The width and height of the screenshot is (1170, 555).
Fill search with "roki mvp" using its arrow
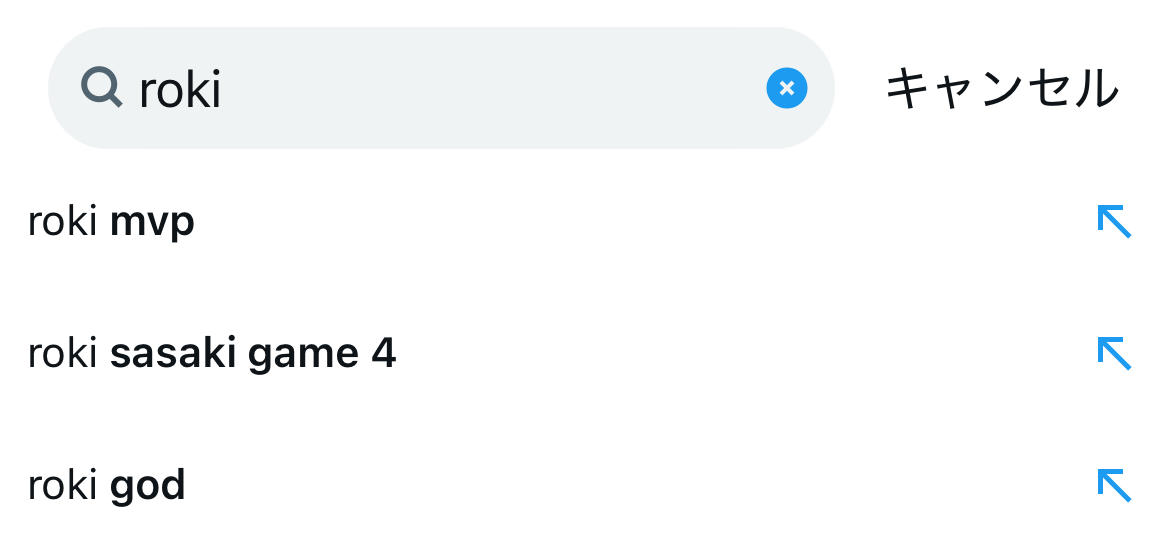coord(1114,221)
